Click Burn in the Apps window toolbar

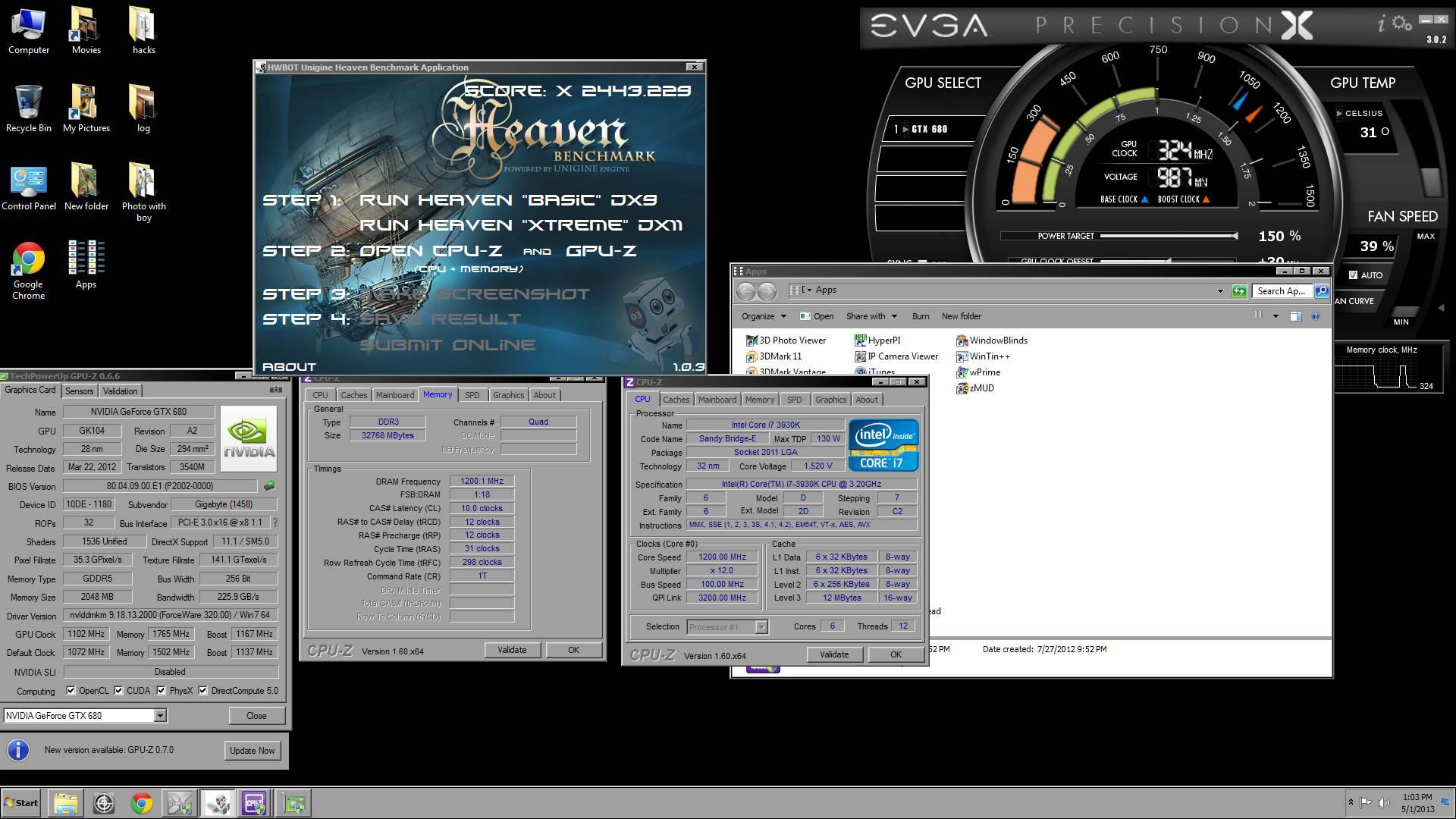921,316
